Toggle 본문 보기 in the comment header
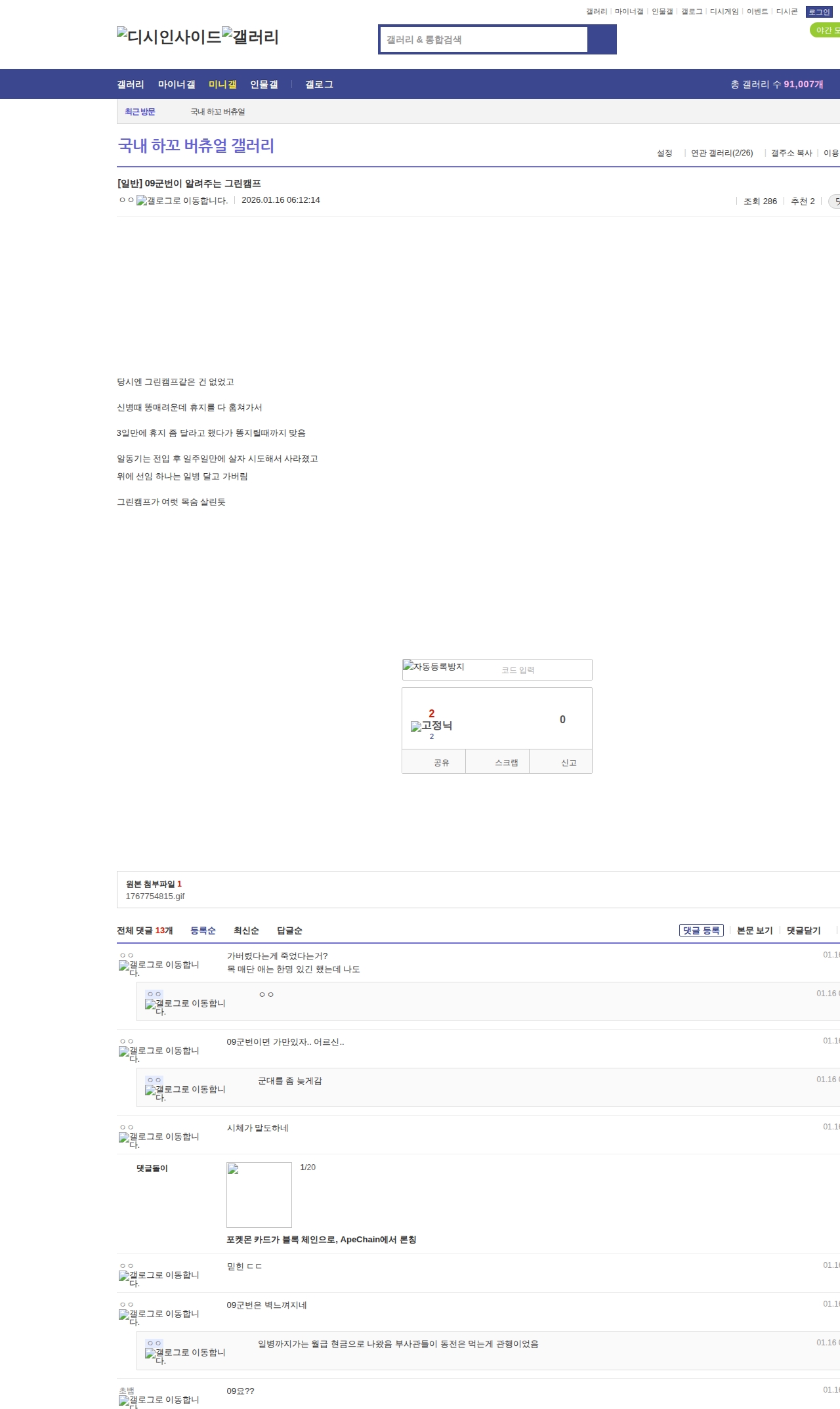840x1409 pixels. 755,931
